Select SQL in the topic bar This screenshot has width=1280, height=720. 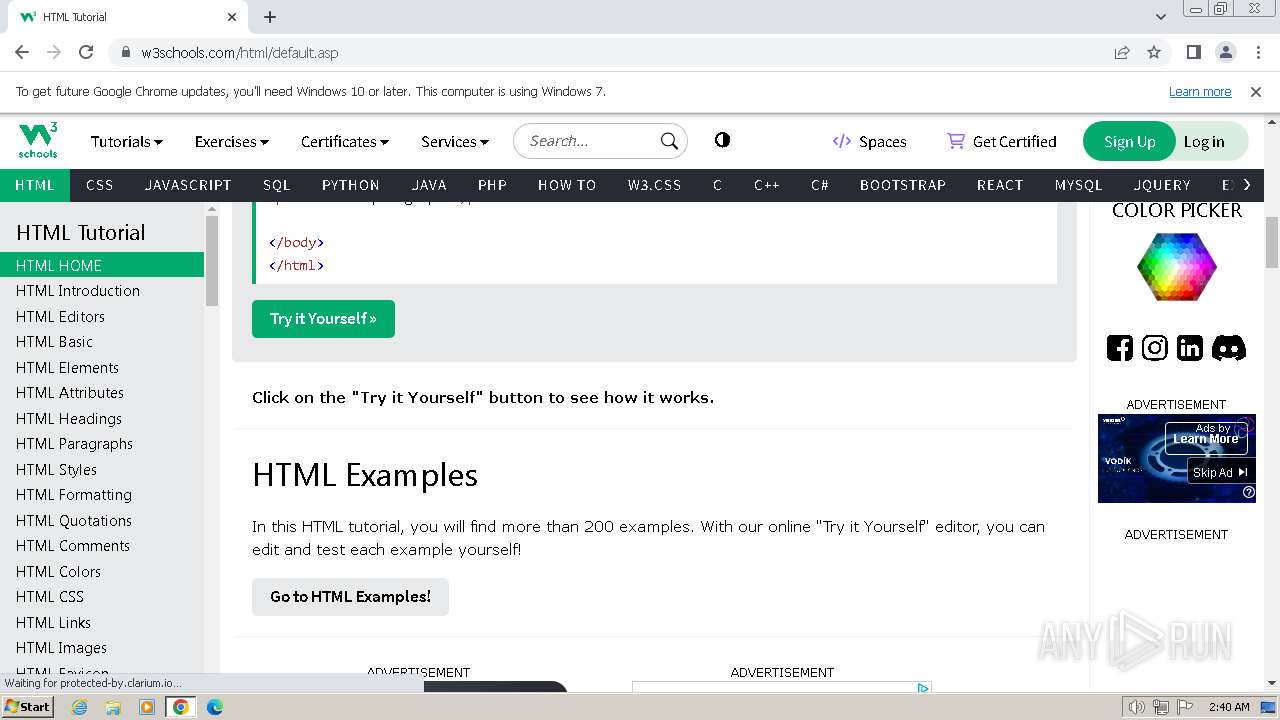tap(277, 185)
